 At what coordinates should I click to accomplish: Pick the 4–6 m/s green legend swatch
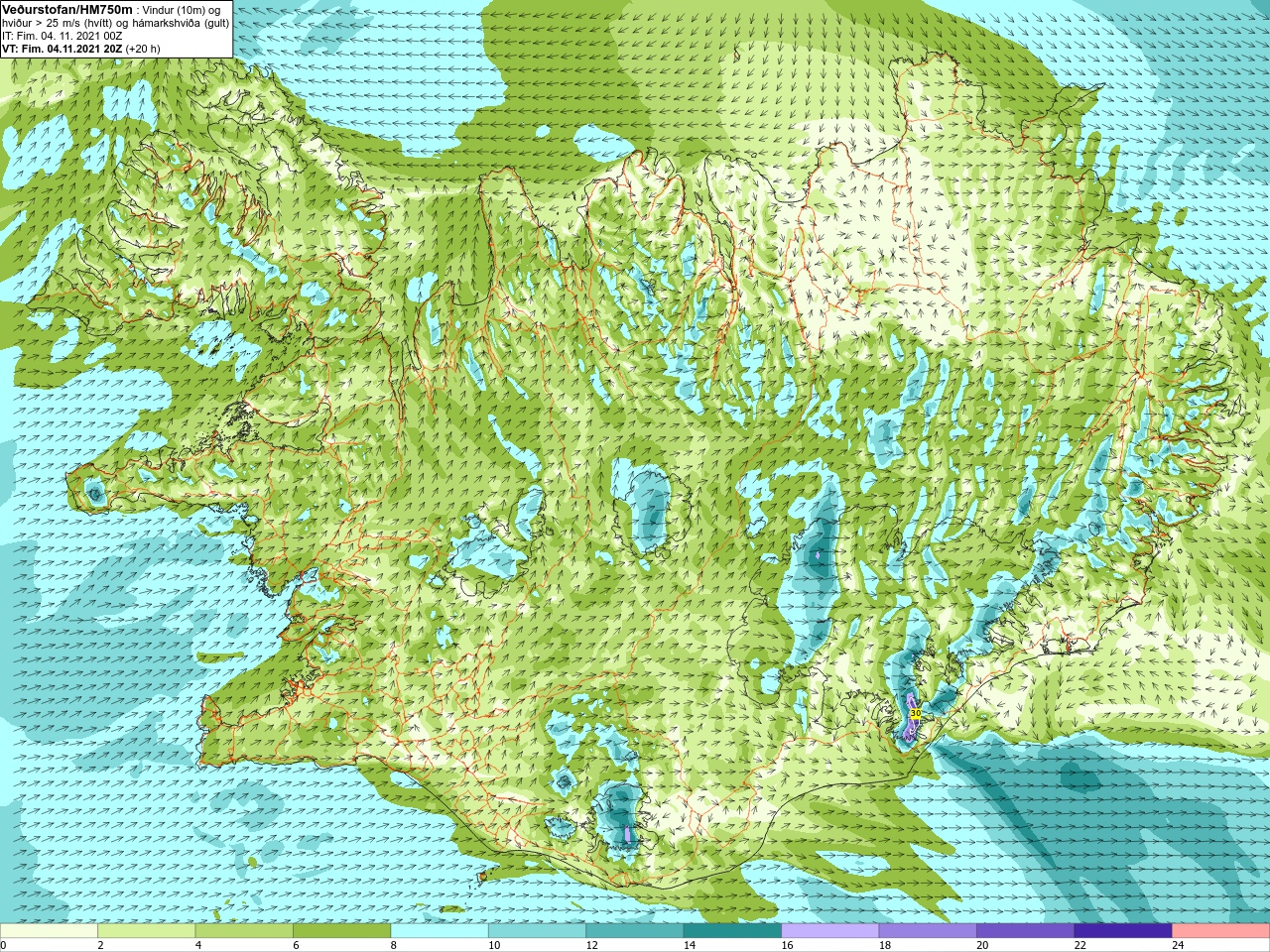(x=245, y=931)
